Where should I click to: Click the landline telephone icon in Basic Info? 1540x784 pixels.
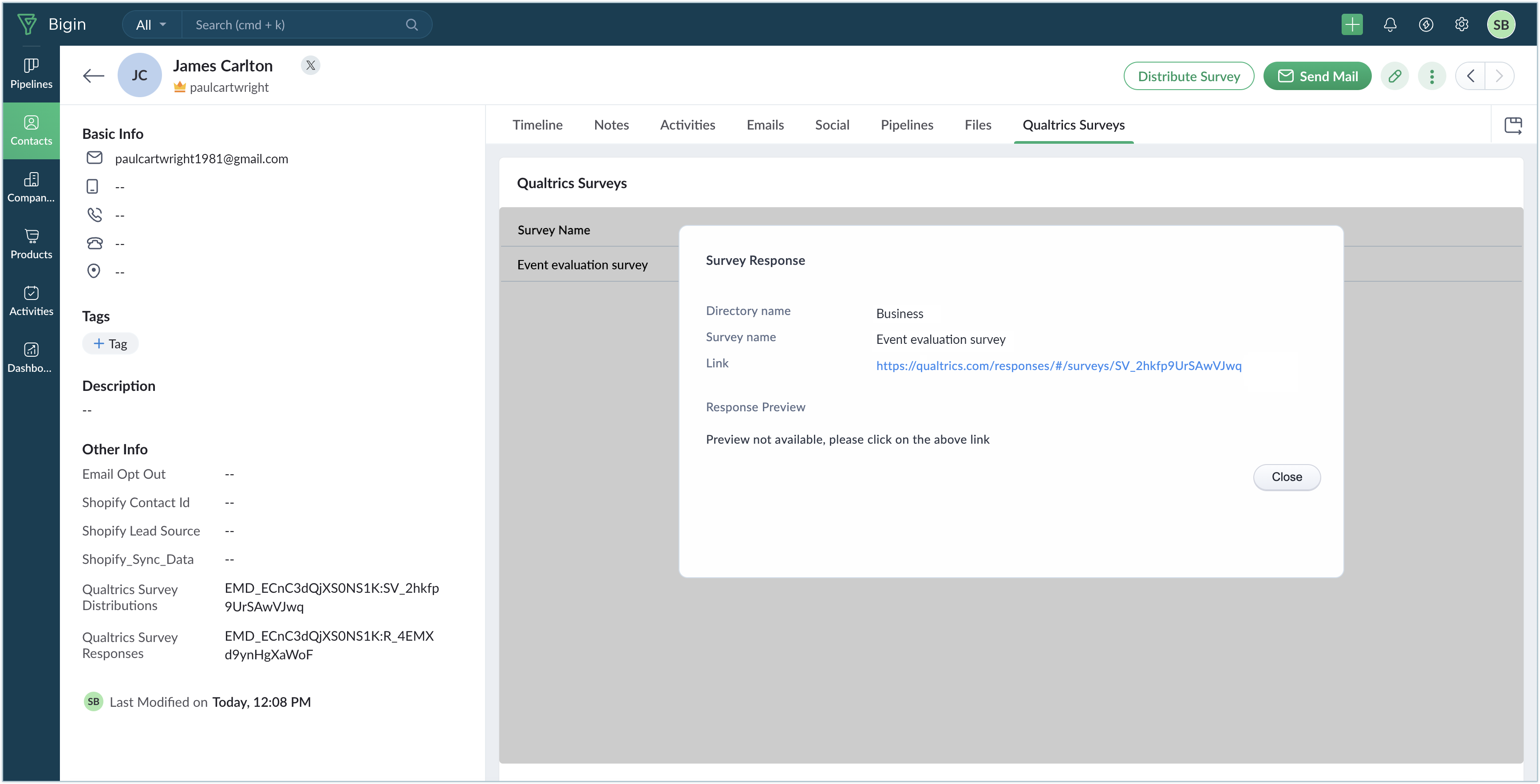tap(95, 243)
